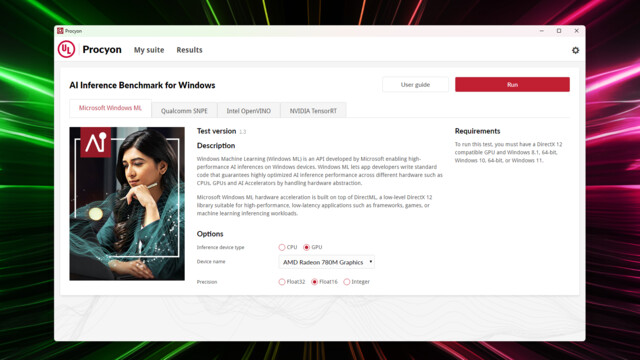This screenshot has width=640, height=360.
Task: Choose Float16 precision
Action: coord(314,282)
